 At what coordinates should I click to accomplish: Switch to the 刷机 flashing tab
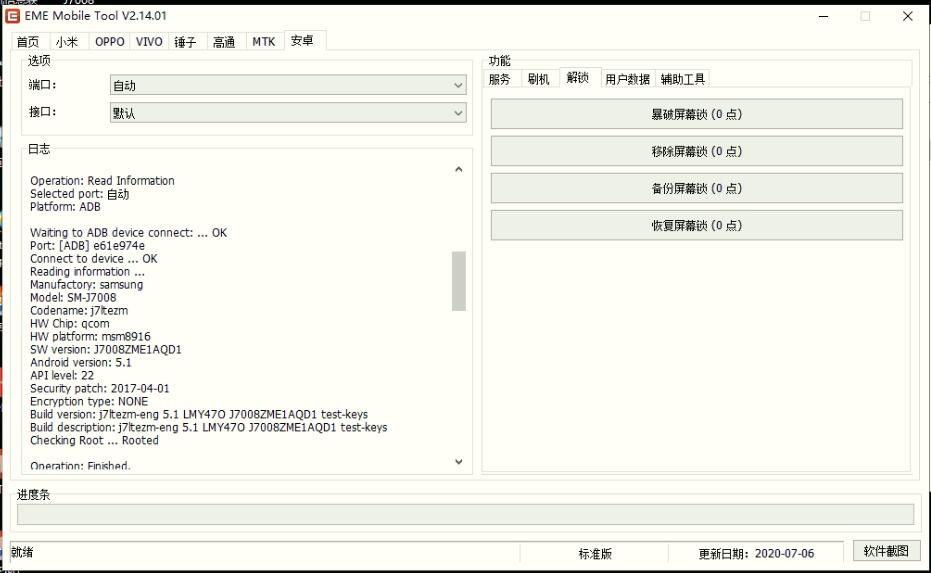point(538,79)
